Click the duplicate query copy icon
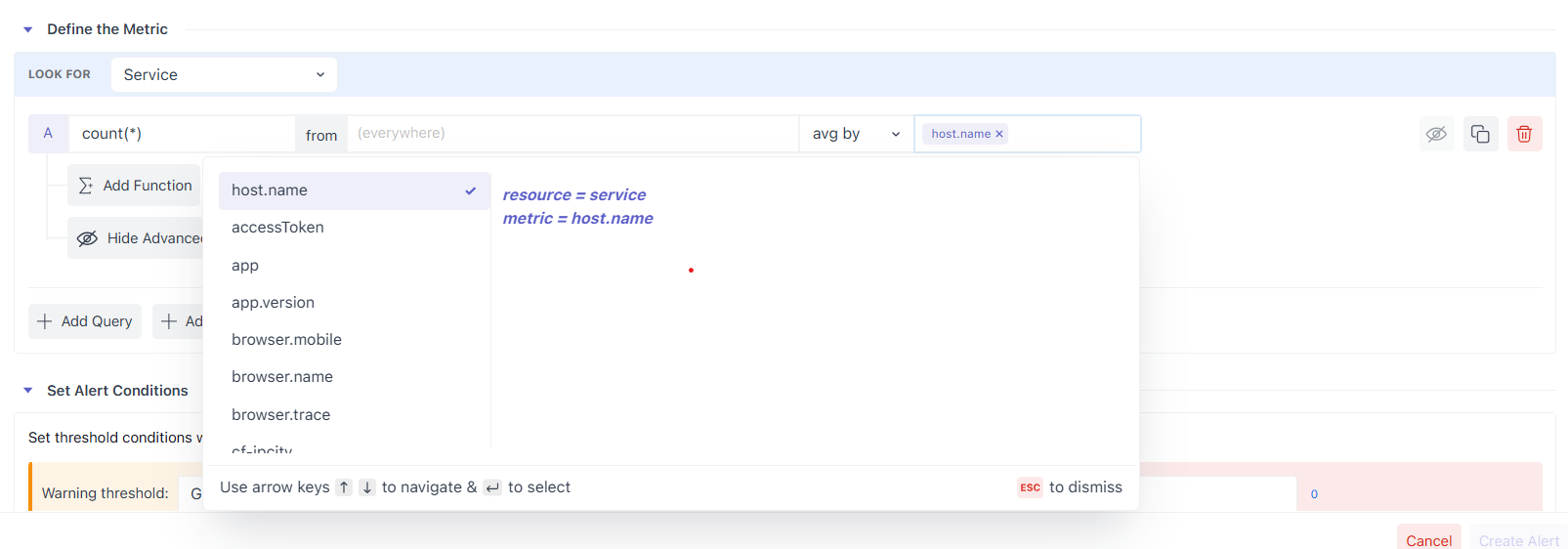 tap(1480, 134)
